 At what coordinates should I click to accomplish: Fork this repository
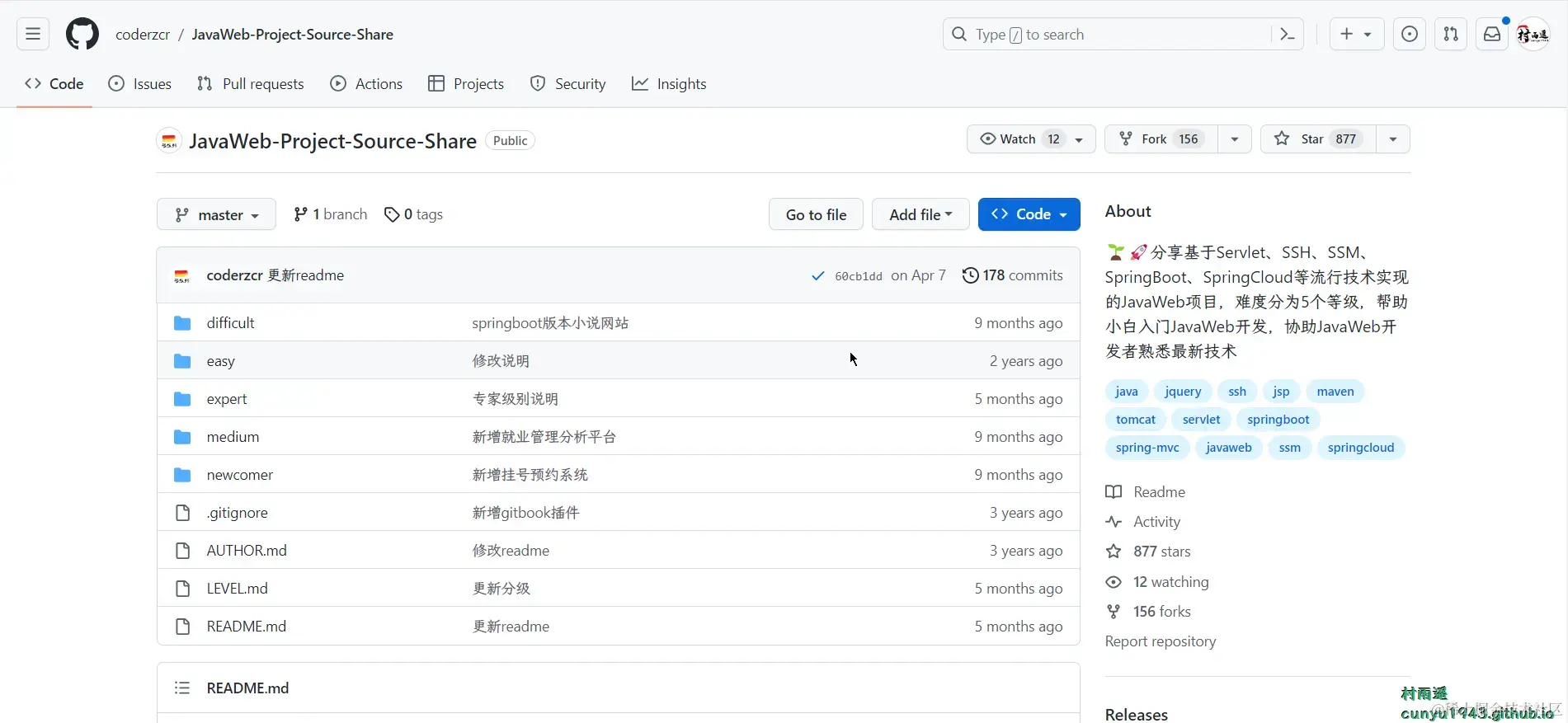[x=1161, y=138]
